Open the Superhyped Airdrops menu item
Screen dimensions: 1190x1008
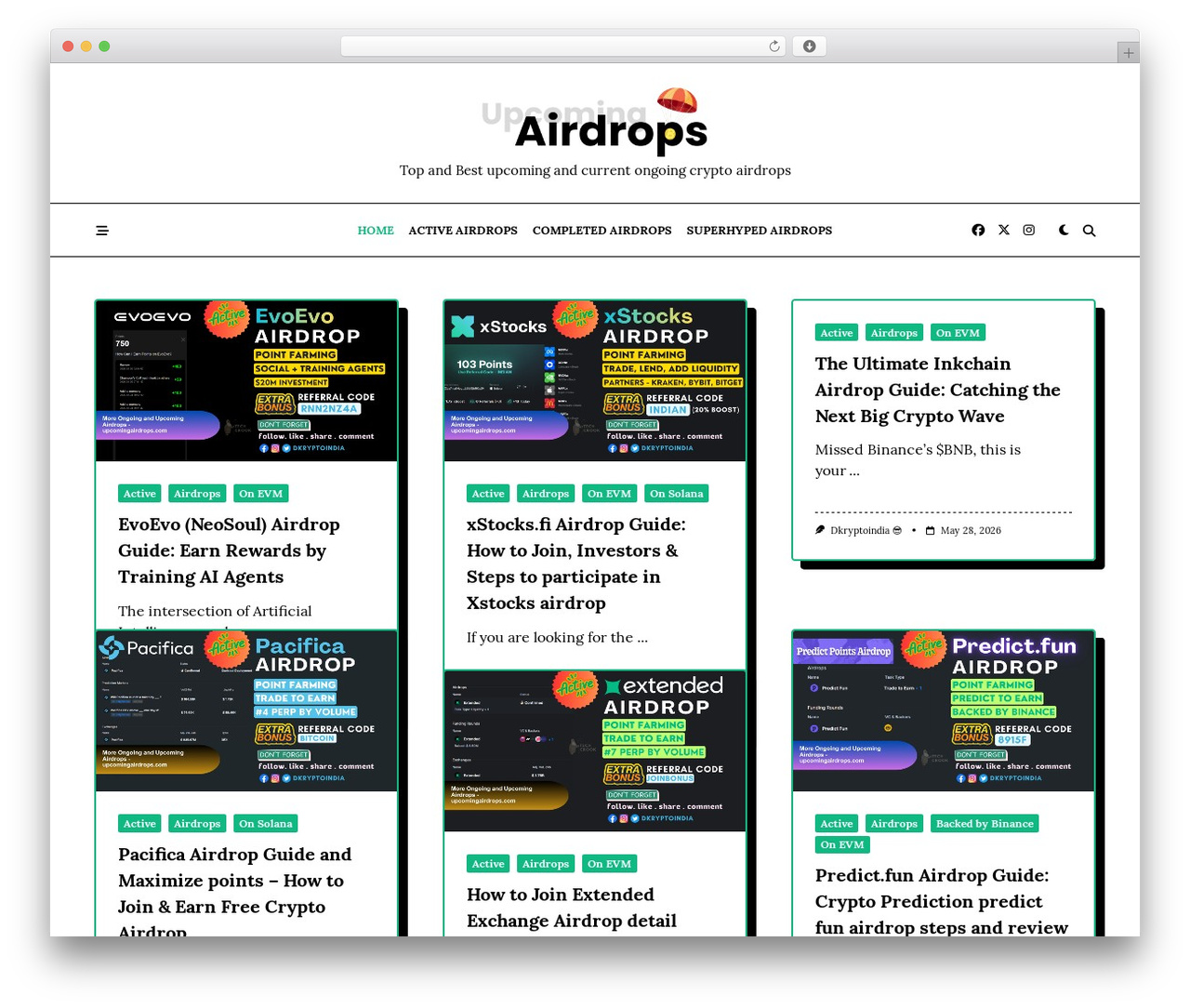pos(760,231)
